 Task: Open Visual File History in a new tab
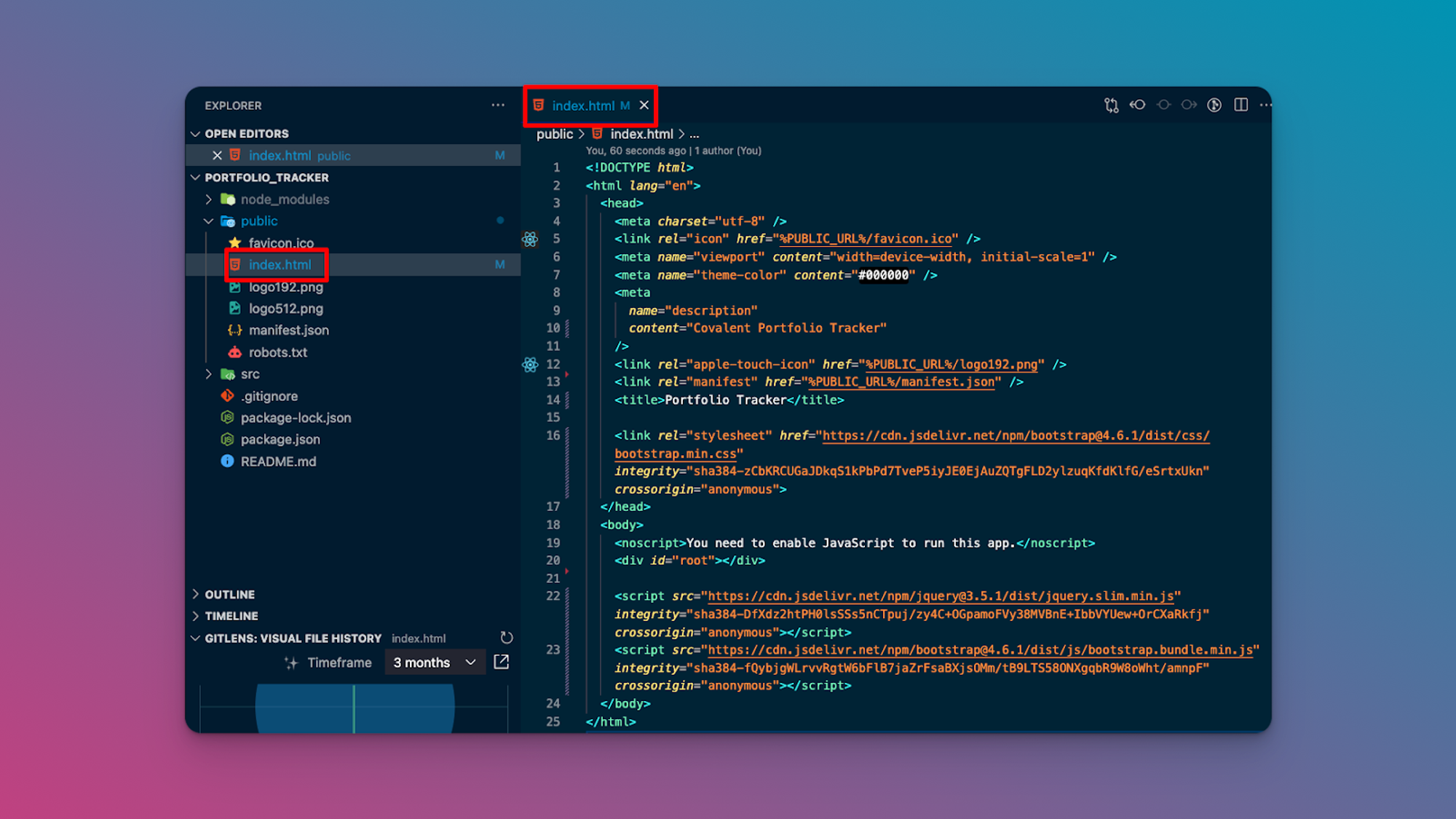tap(502, 662)
